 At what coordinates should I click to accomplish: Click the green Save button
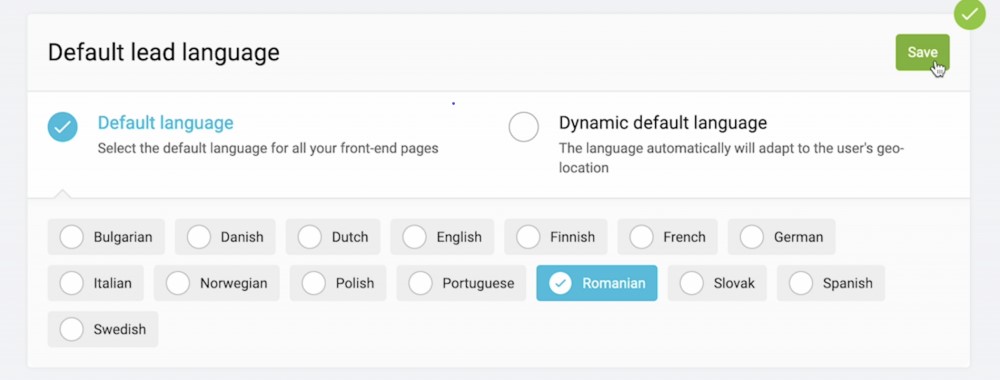pyautogui.click(x=922, y=52)
